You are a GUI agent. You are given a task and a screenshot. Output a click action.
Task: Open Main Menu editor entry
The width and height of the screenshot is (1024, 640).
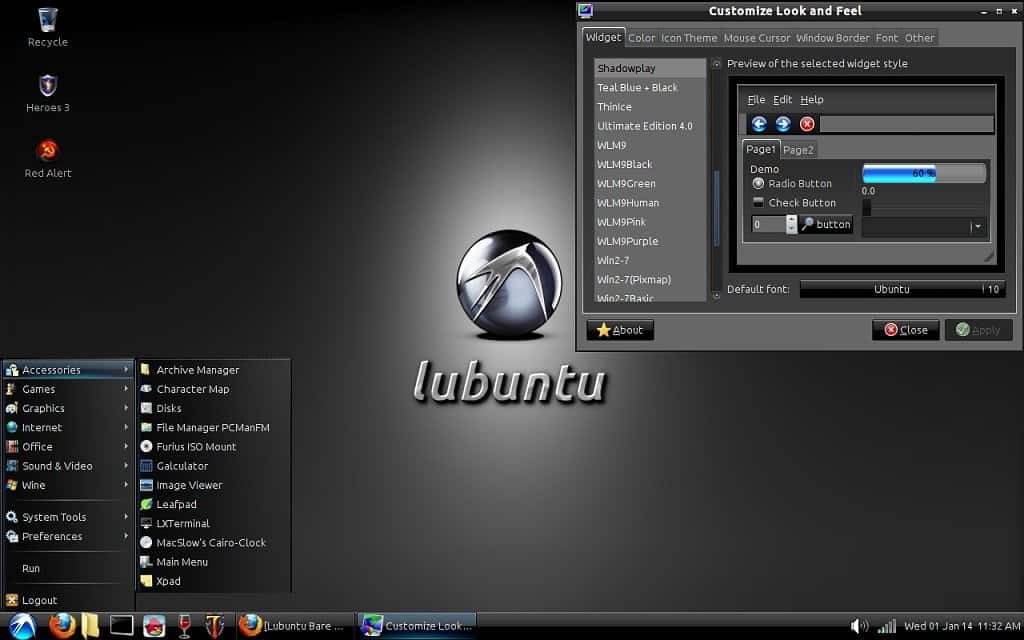pyautogui.click(x=213, y=562)
